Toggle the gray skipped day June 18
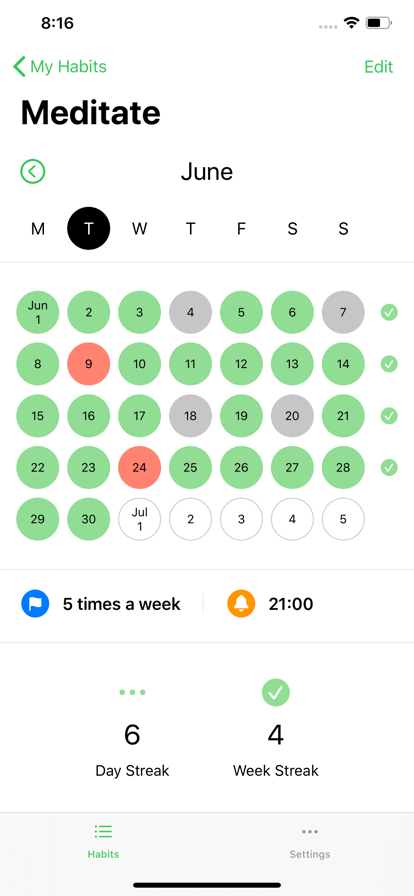Screen dimensions: 414x896 pyautogui.click(x=190, y=415)
